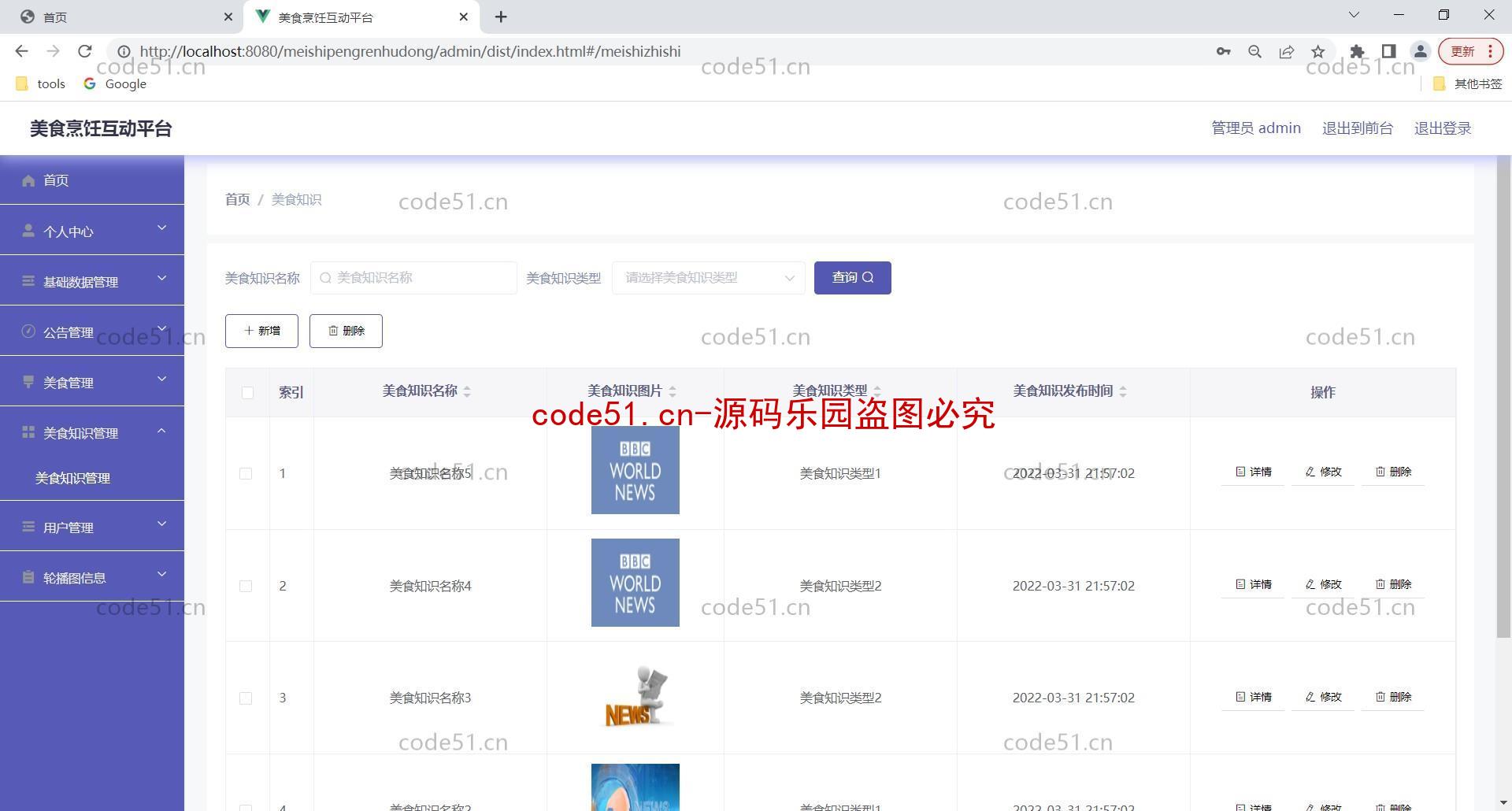The width and height of the screenshot is (1512, 811).
Task: Click 首页 breadcrumb link
Action: 237,200
